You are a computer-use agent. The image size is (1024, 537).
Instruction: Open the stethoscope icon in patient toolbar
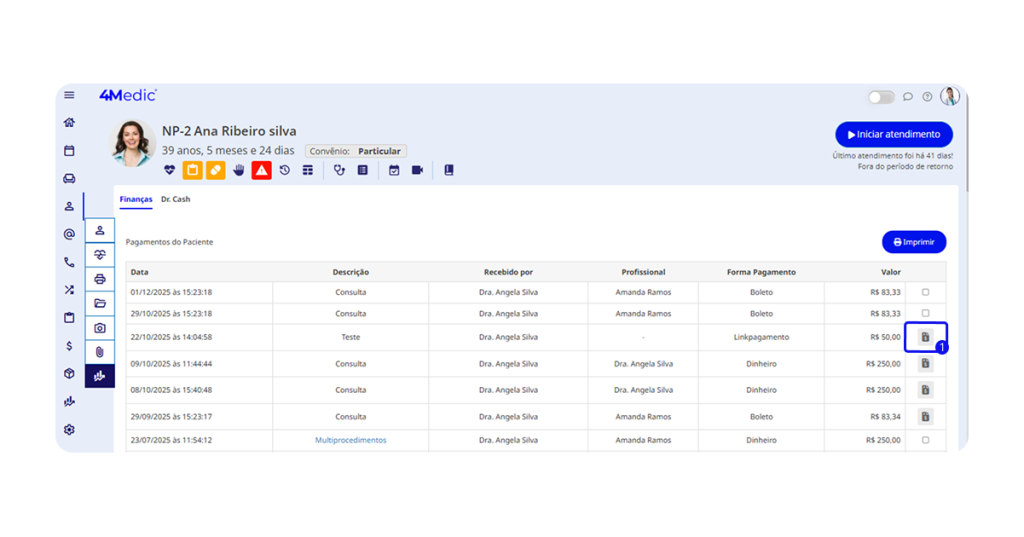coord(339,170)
